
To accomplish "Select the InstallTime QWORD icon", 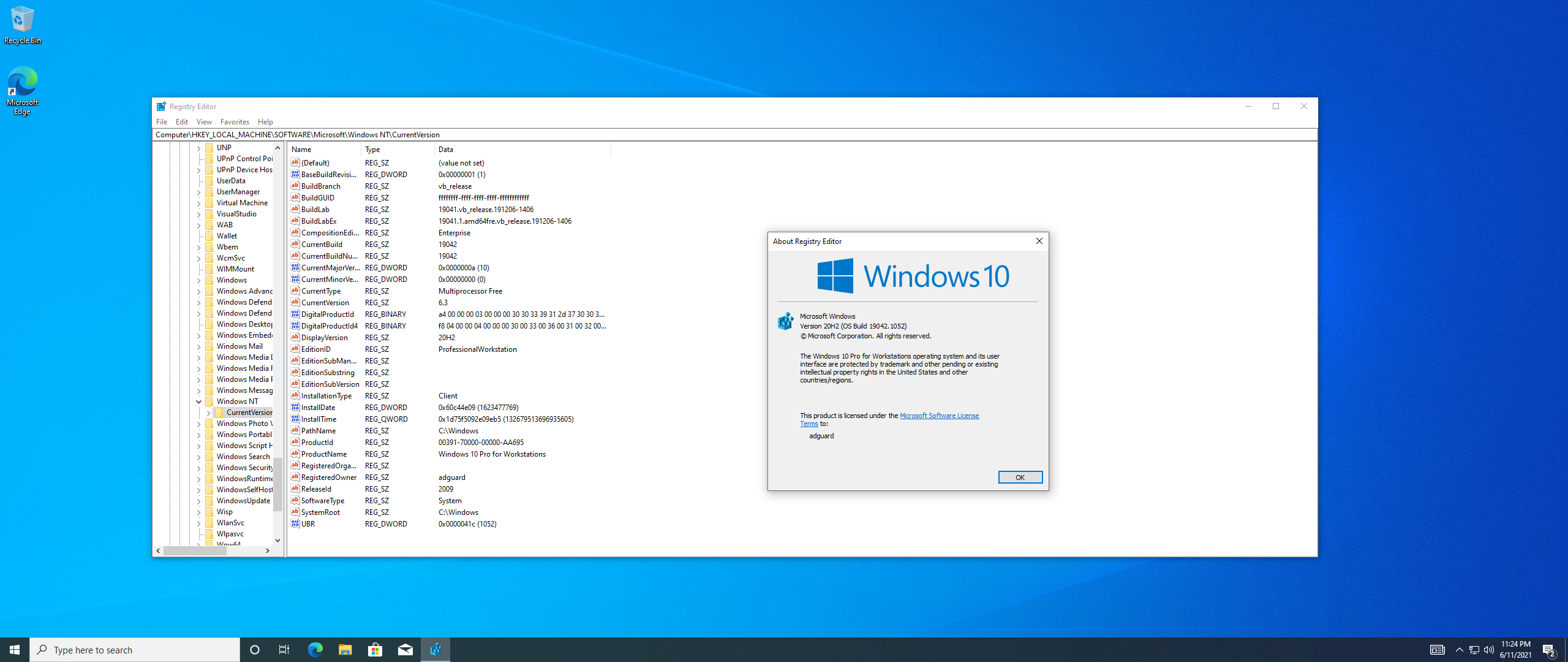I will pyautogui.click(x=295, y=419).
